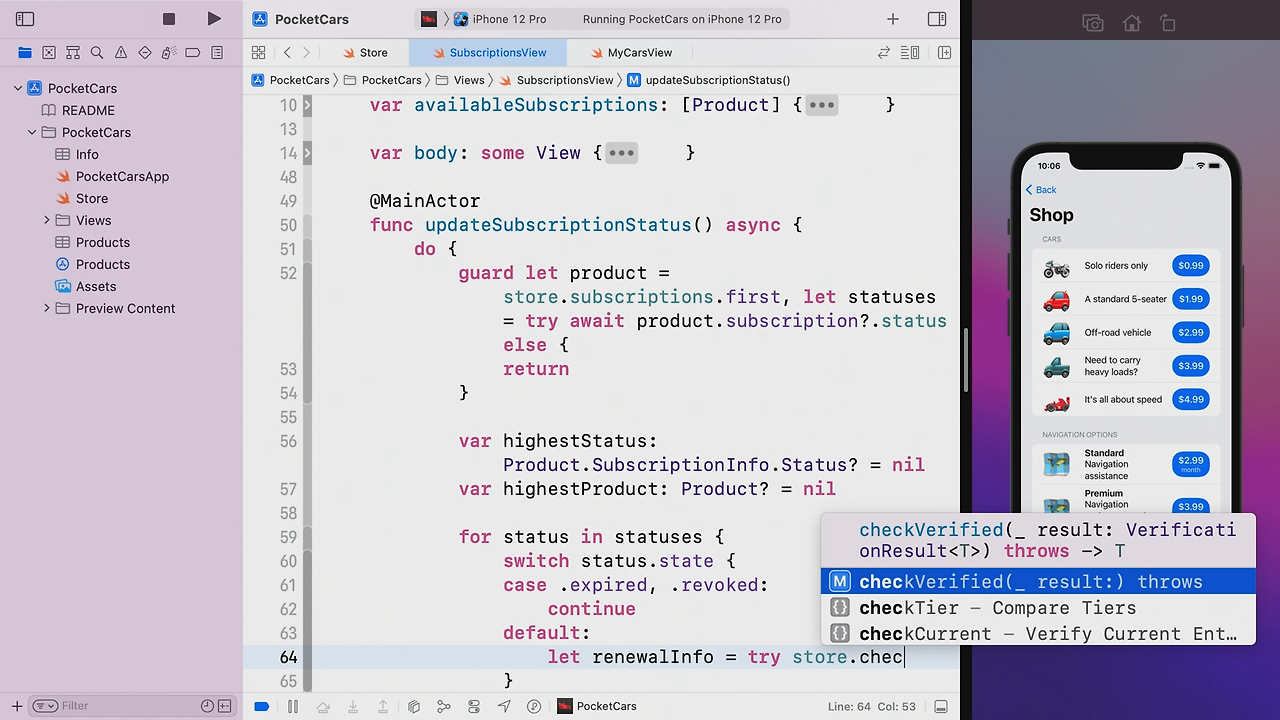This screenshot has height=720, width=1280.
Task: Switch to the MyCarsView tab
Action: [630, 52]
